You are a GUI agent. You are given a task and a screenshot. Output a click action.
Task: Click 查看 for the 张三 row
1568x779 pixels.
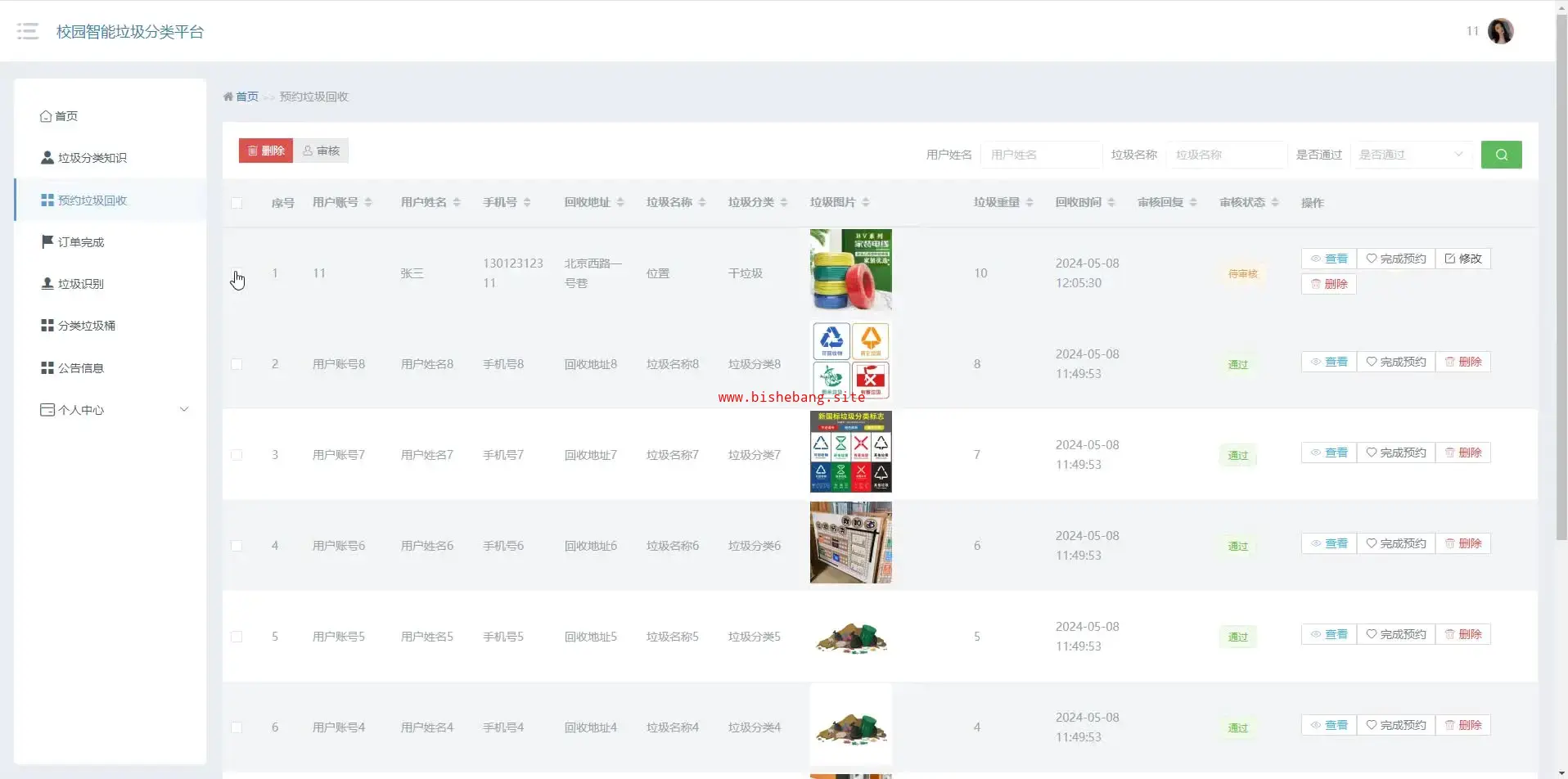(1329, 259)
